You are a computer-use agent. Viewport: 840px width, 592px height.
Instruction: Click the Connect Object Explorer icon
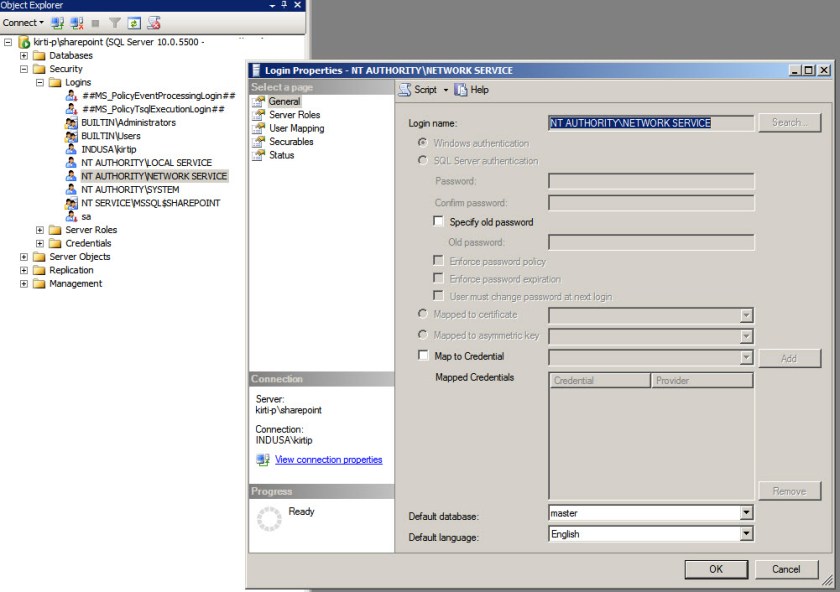tap(57, 22)
